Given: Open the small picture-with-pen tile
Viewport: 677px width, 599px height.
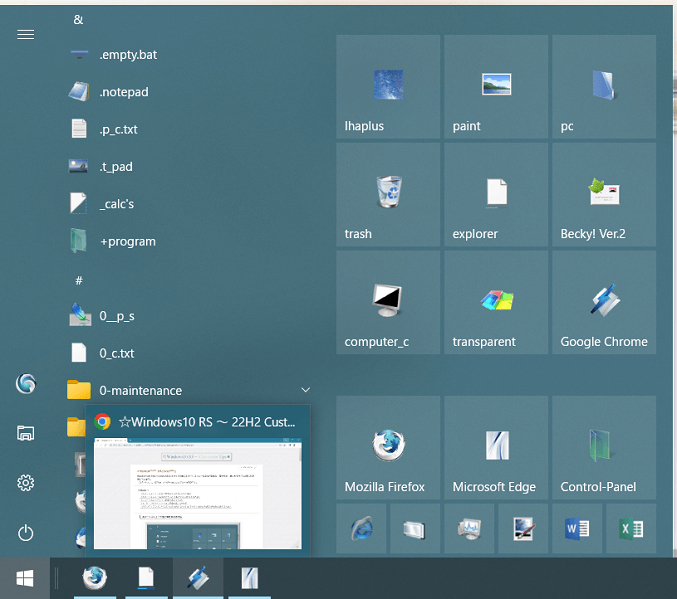Looking at the screenshot, I should tap(523, 529).
